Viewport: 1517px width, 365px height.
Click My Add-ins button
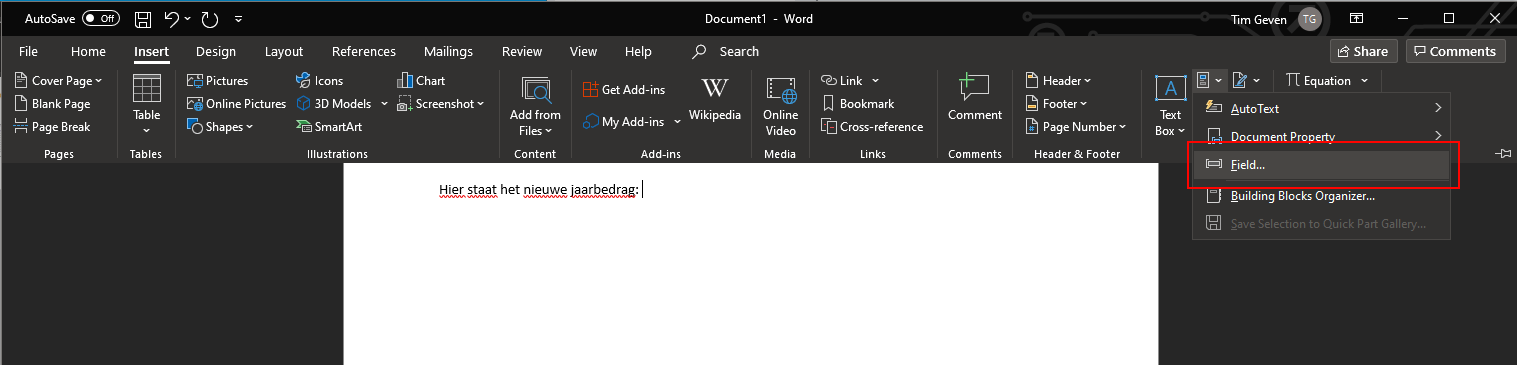click(624, 122)
